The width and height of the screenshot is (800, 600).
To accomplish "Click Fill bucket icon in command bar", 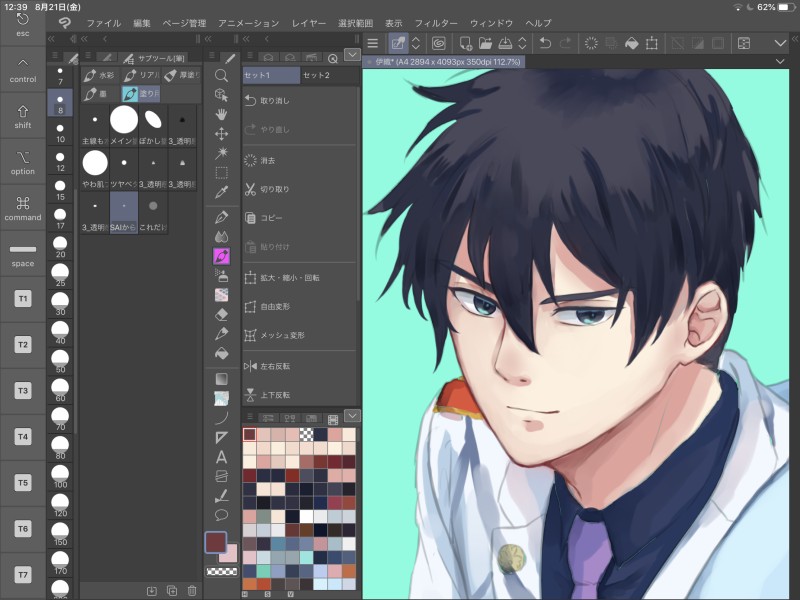I will (x=631, y=43).
